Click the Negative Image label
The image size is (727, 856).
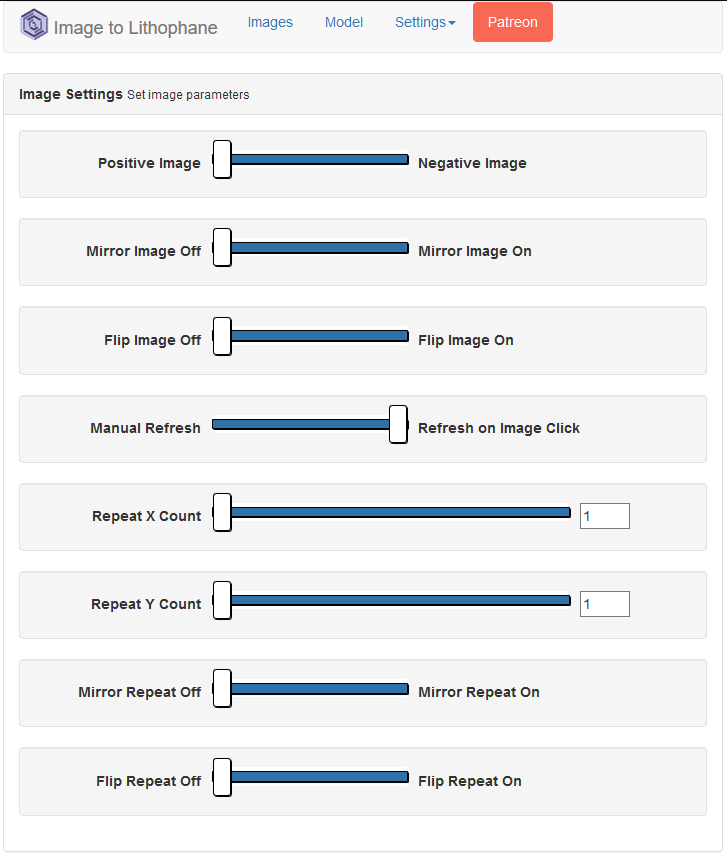click(x=472, y=163)
